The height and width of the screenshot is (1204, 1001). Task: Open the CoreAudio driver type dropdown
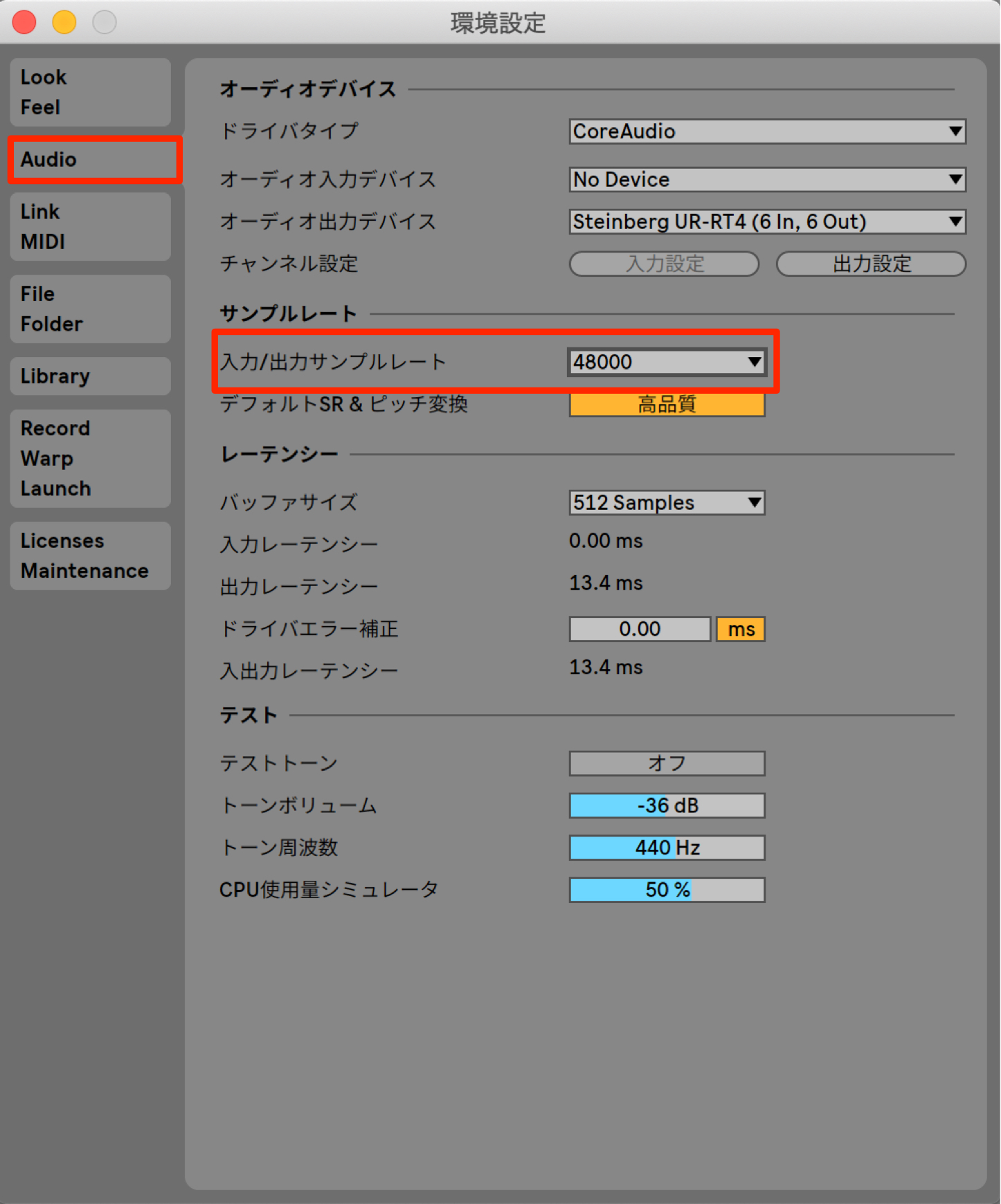(x=767, y=131)
